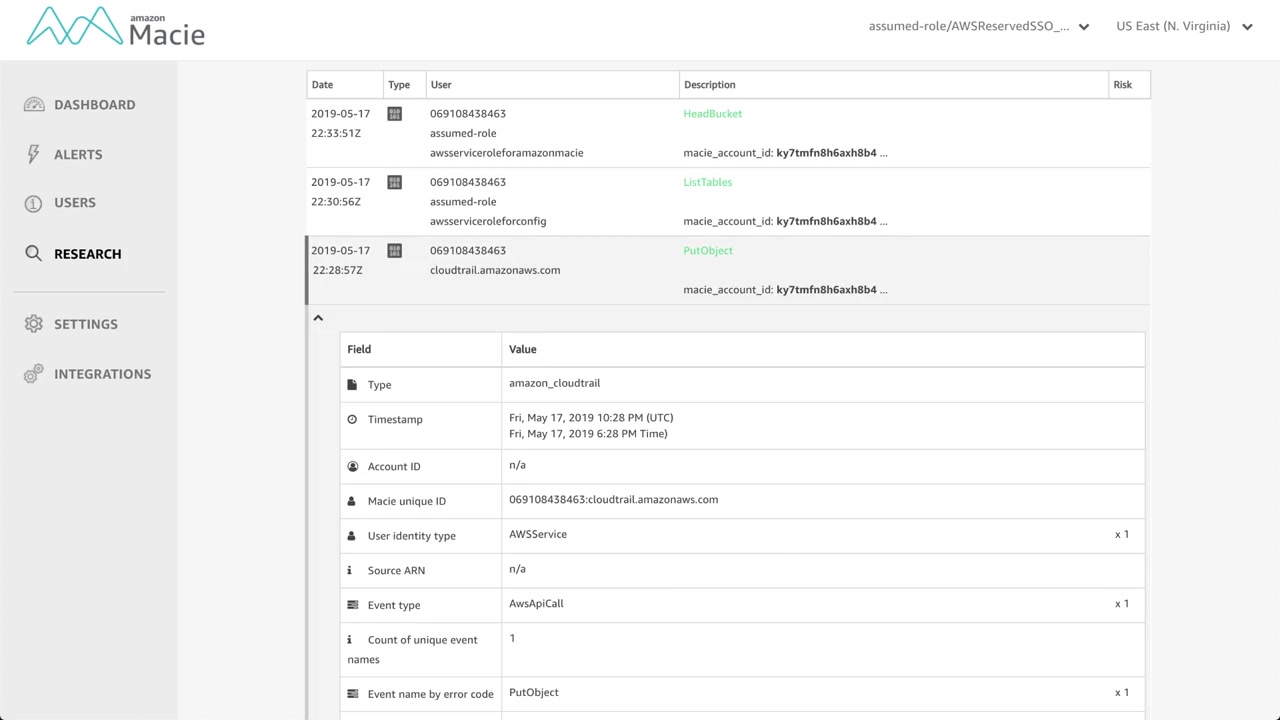
Task: Click the PutObject event link
Action: click(707, 251)
